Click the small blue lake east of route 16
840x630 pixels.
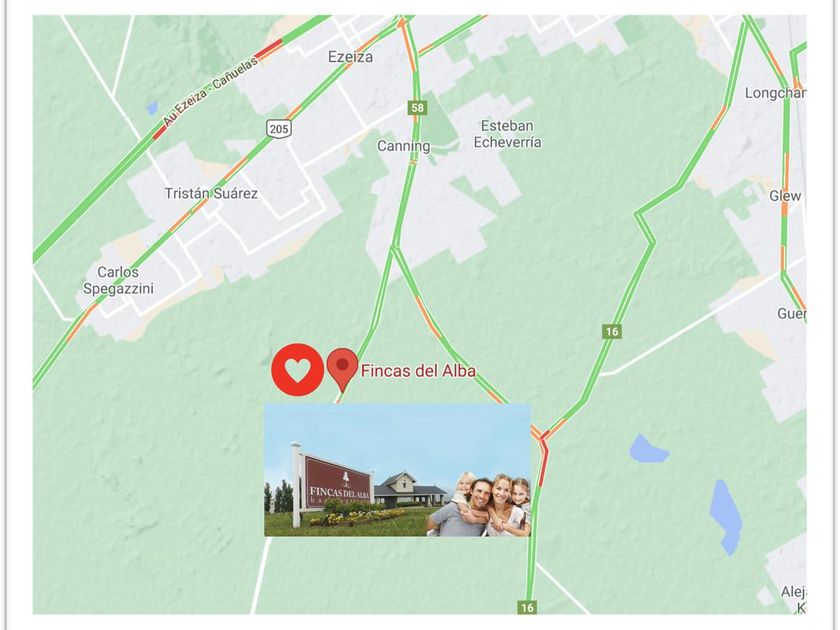pyautogui.click(x=647, y=449)
